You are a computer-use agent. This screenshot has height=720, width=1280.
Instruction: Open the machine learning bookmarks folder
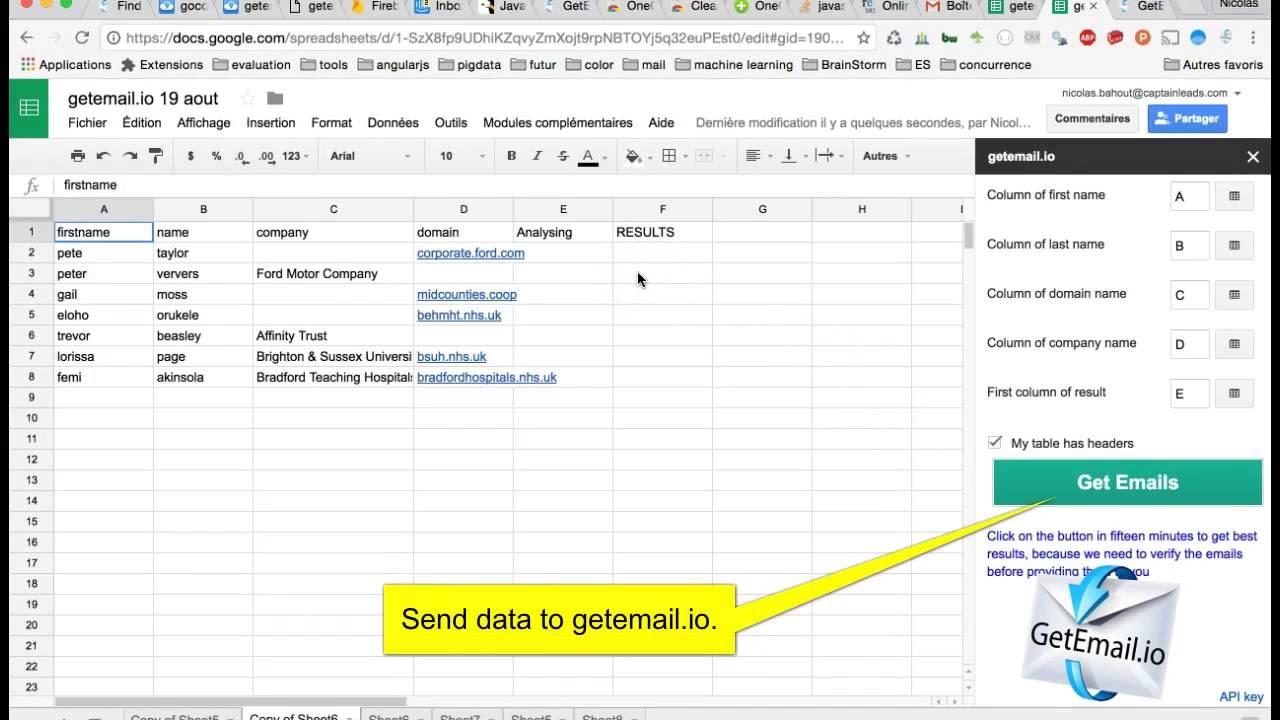click(733, 65)
